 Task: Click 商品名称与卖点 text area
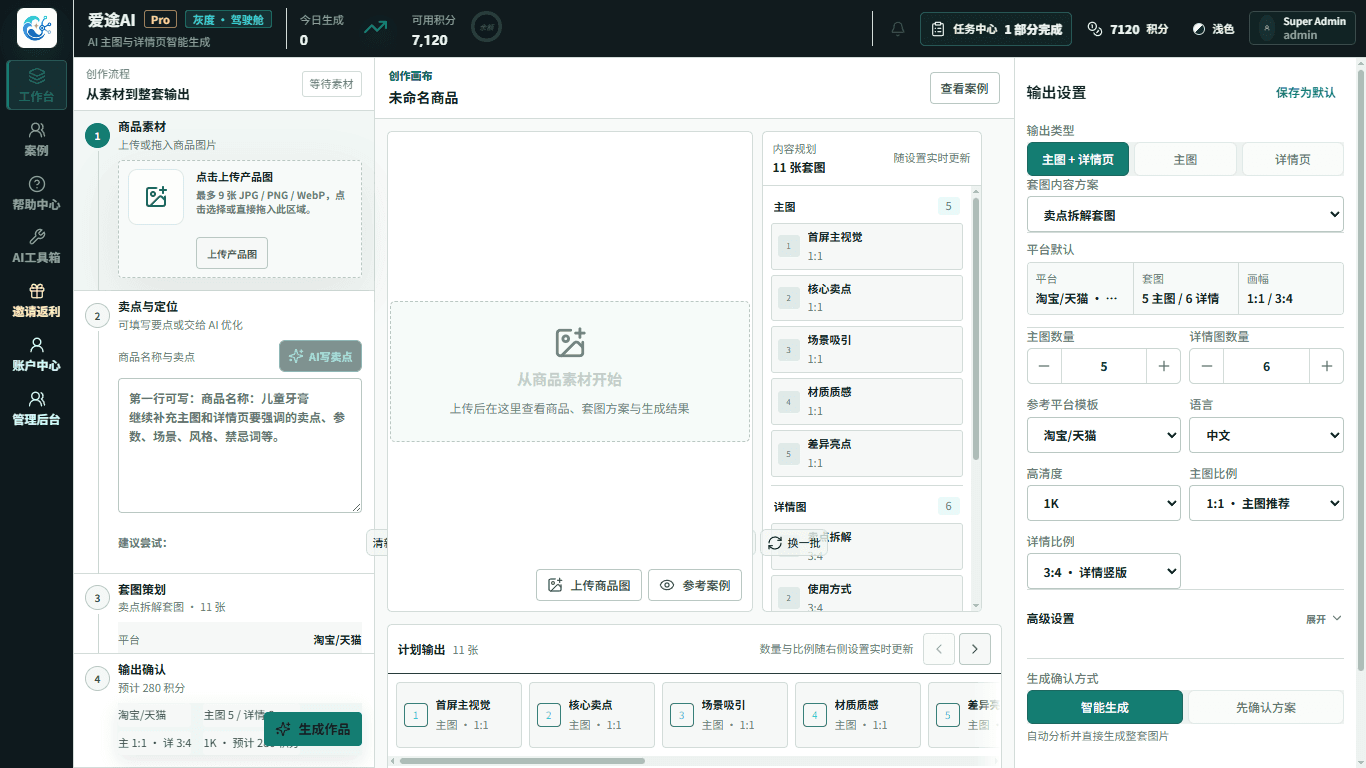[x=240, y=446]
